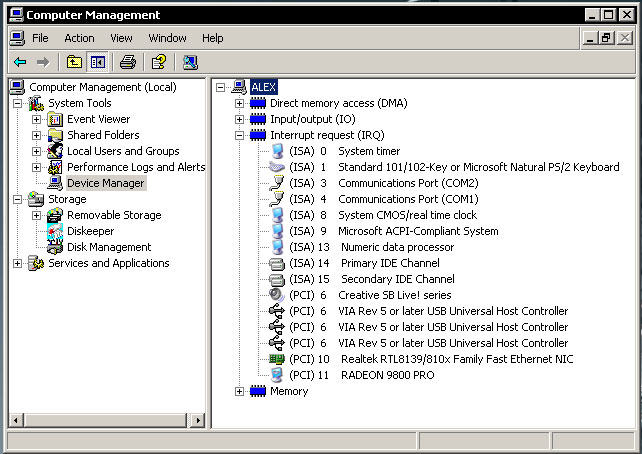Click the Shared Folders icon
The height and width of the screenshot is (454, 642).
(x=55, y=135)
